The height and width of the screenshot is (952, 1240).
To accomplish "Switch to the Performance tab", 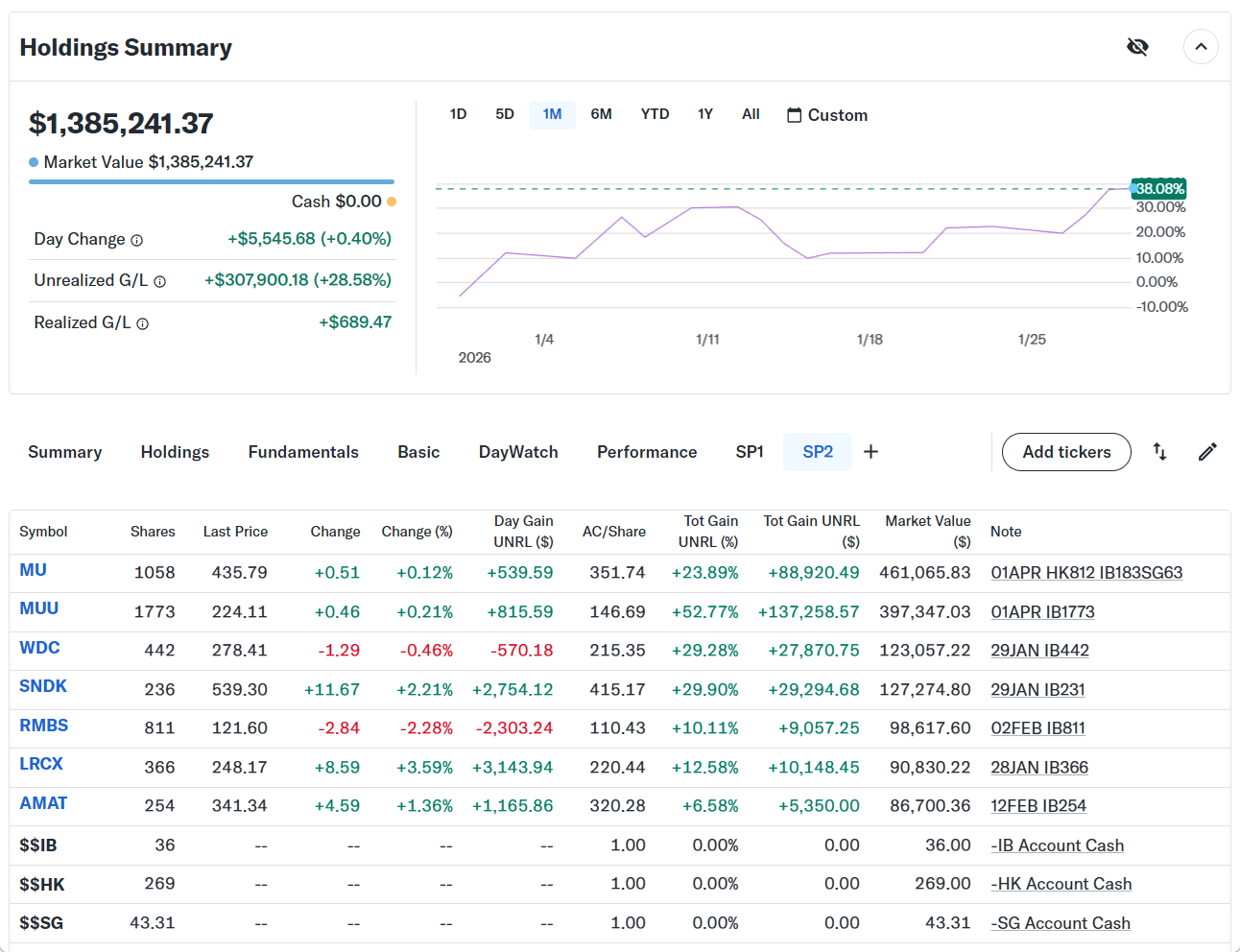I will (x=647, y=452).
